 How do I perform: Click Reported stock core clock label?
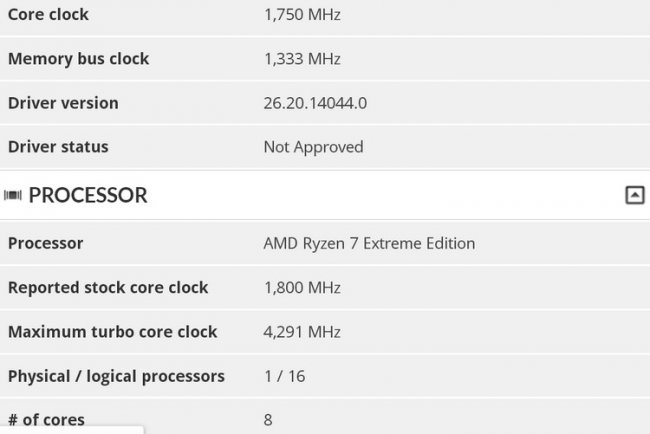coord(108,287)
